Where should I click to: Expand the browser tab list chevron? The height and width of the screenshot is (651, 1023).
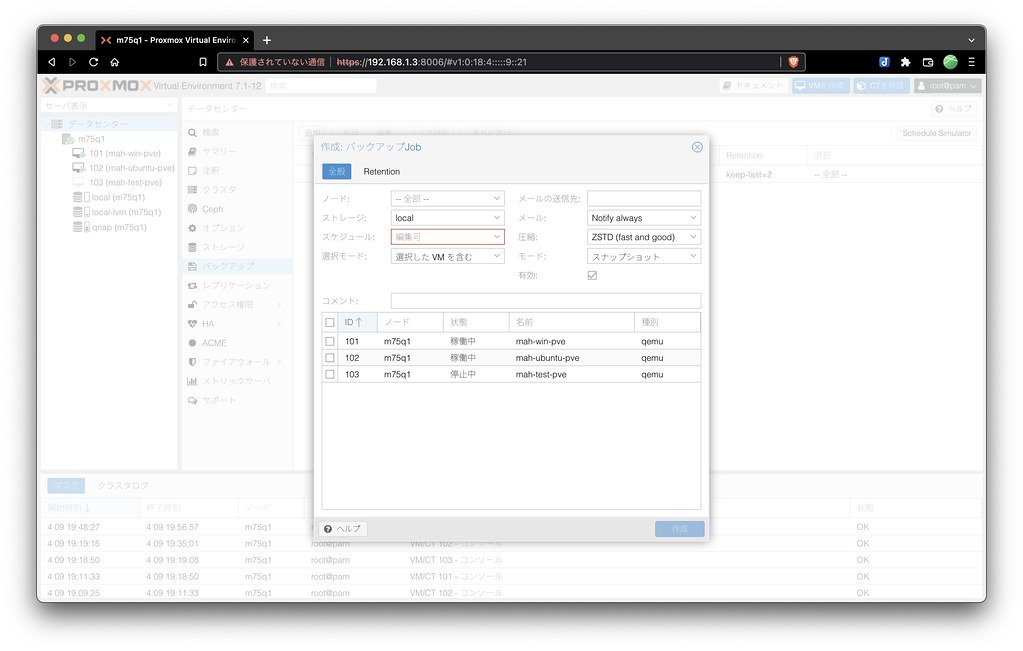pyautogui.click(x=971, y=40)
